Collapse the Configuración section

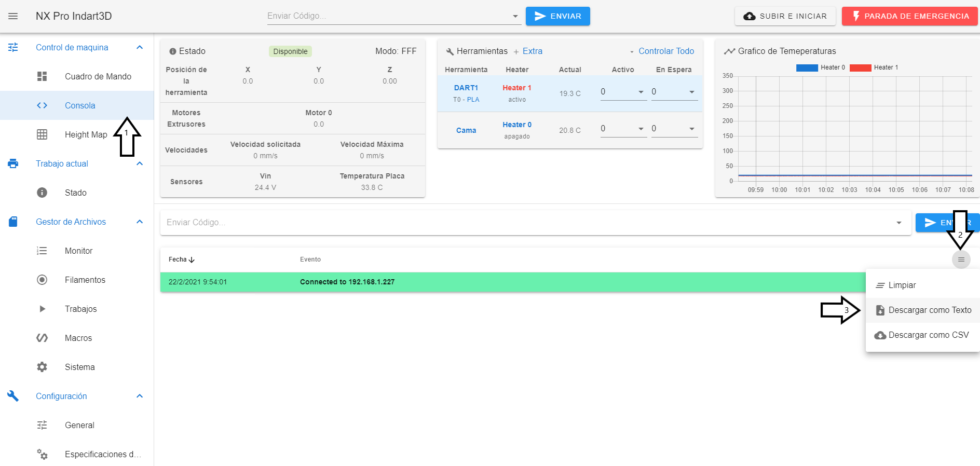140,396
